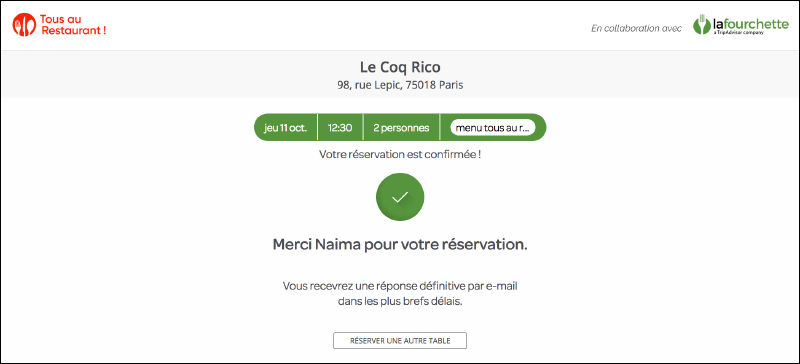Select the "jeu 11 oct." date segment
The width and height of the screenshot is (800, 364).
click(x=285, y=128)
